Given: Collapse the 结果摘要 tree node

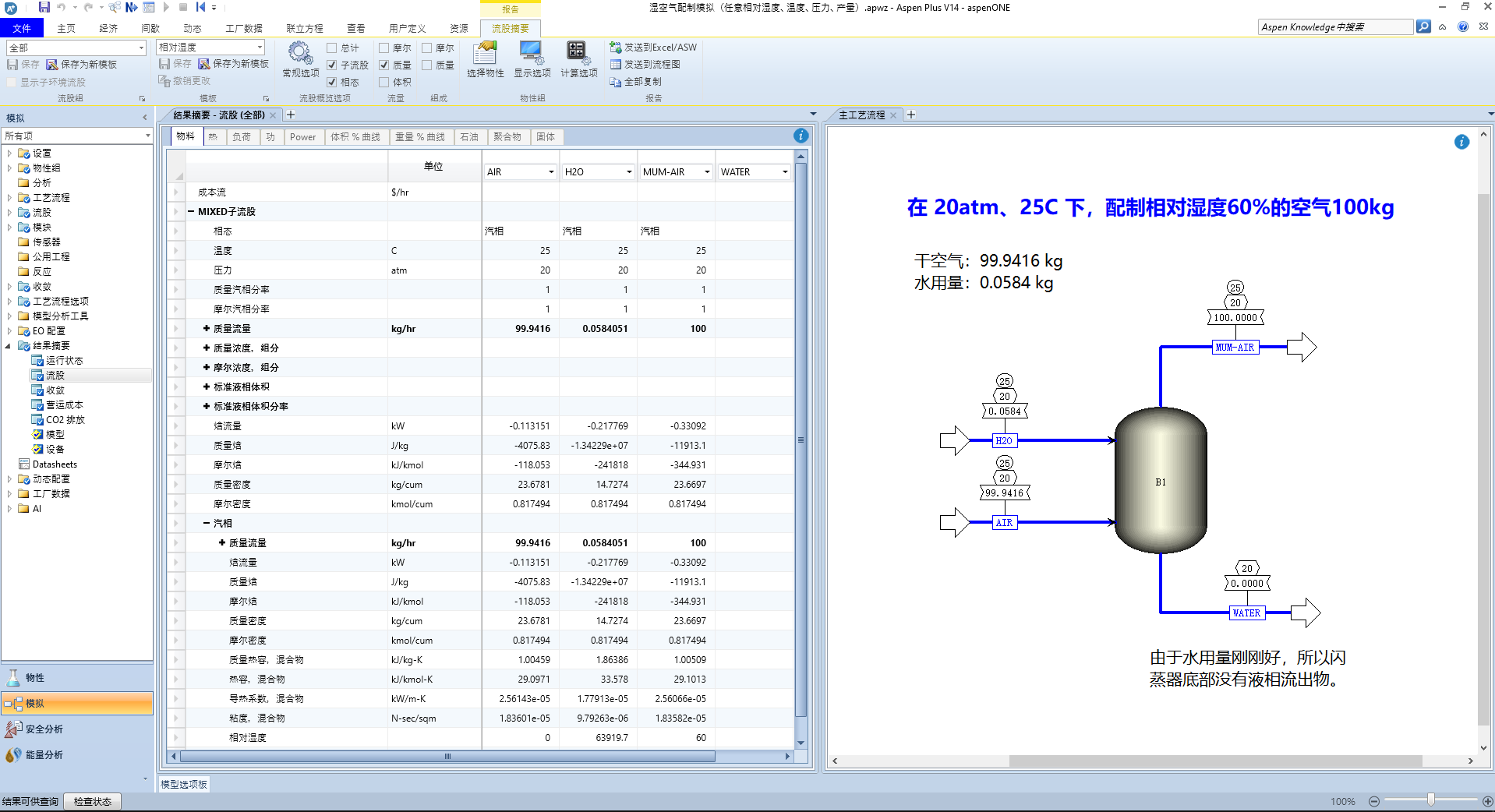Looking at the screenshot, I should click(9, 345).
